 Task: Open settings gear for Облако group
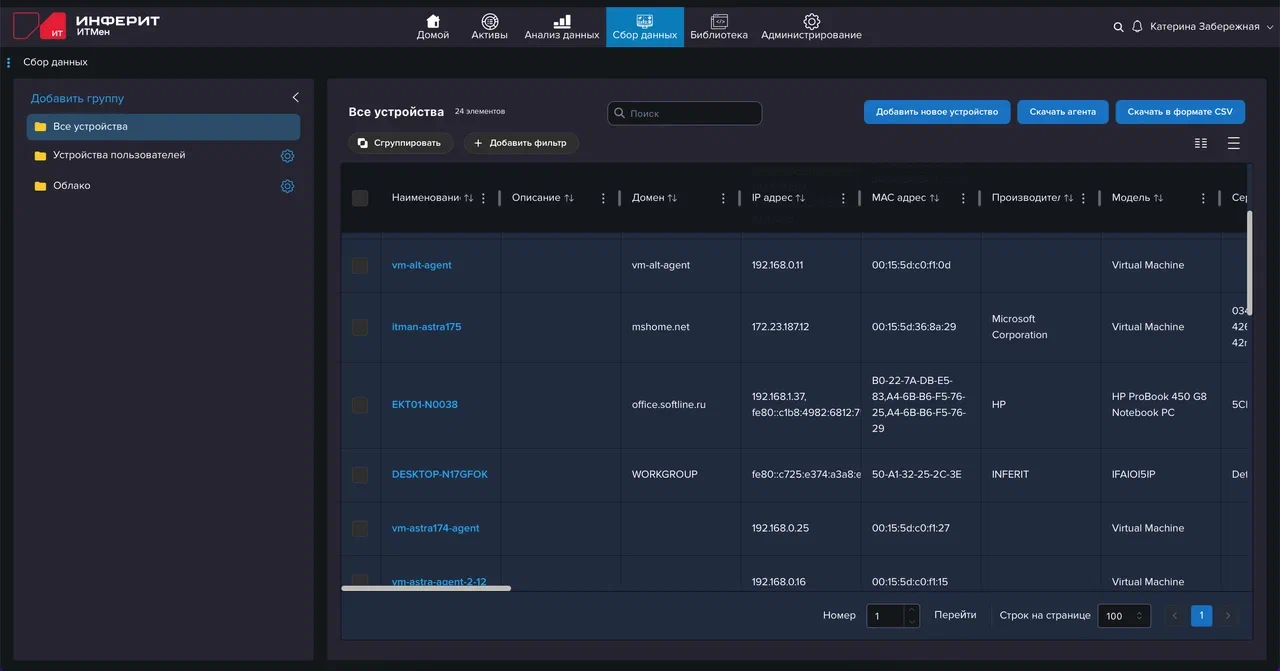(287, 186)
